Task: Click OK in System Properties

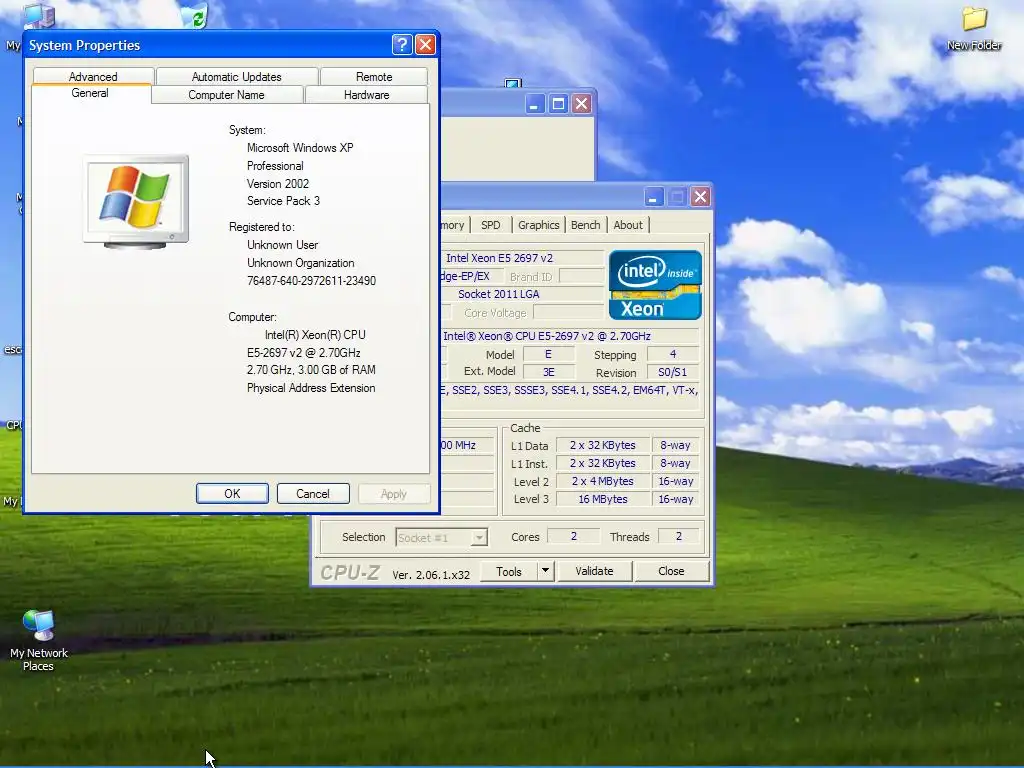Action: [232, 494]
